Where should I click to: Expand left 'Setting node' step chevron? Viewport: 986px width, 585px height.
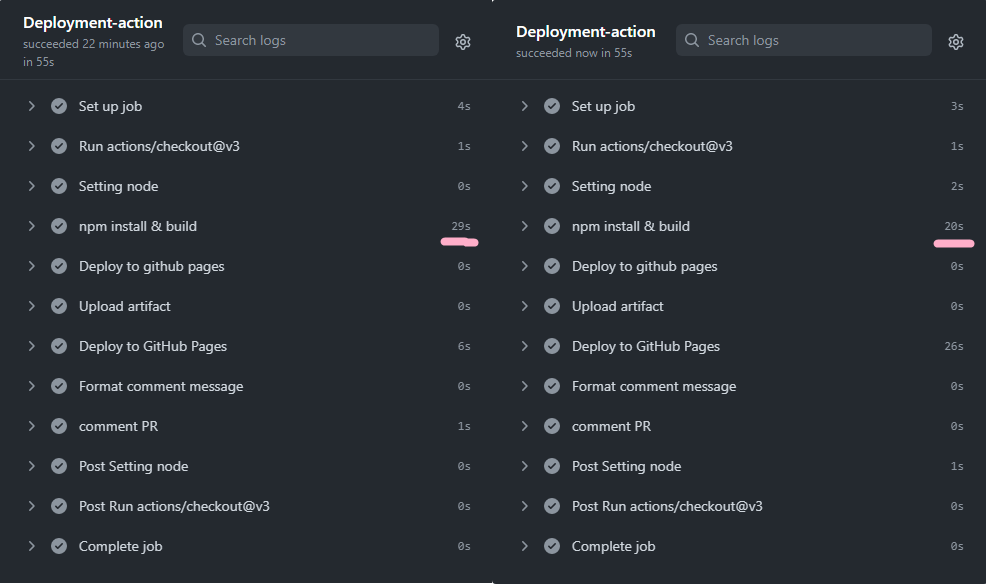(31, 186)
